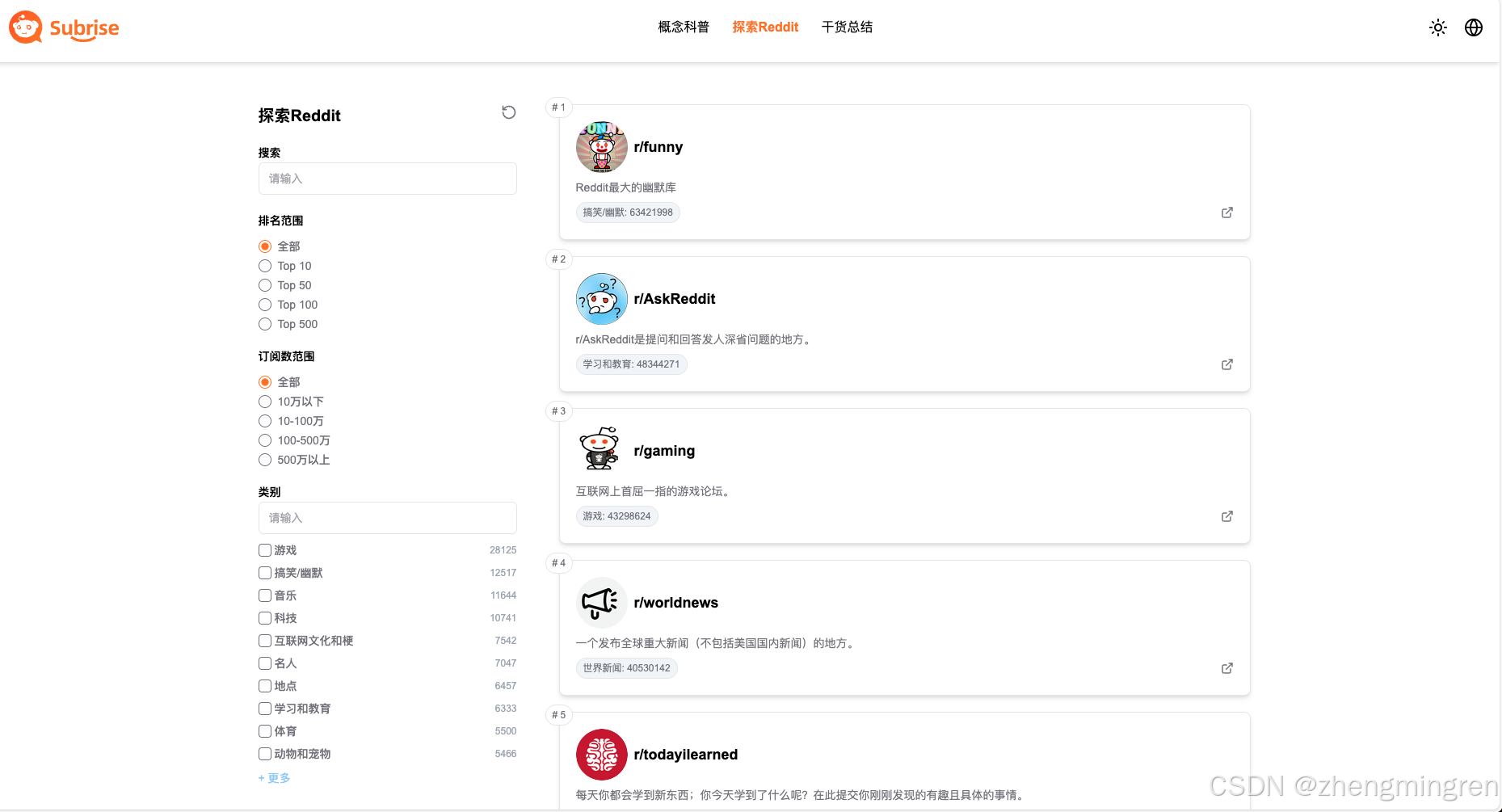Open the 探索Reddit nav item

click(x=765, y=27)
